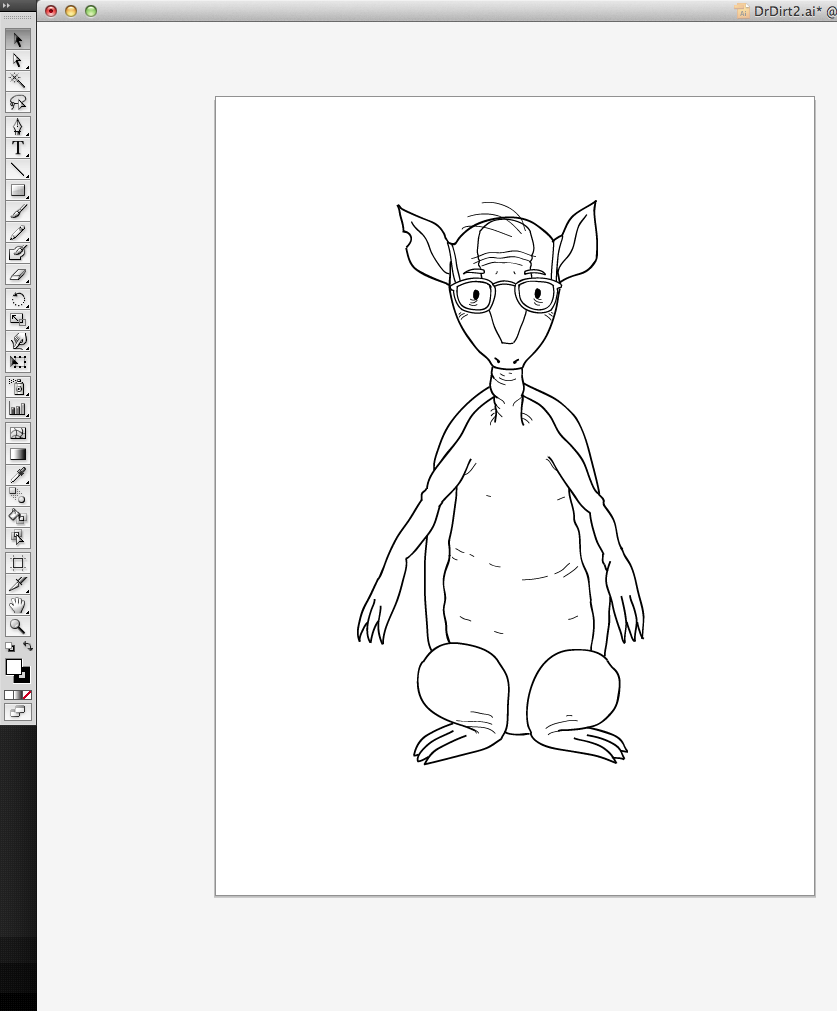Screen dimensions: 837x1011
Task: Select the Magic Wand tool
Action: pos(17,81)
